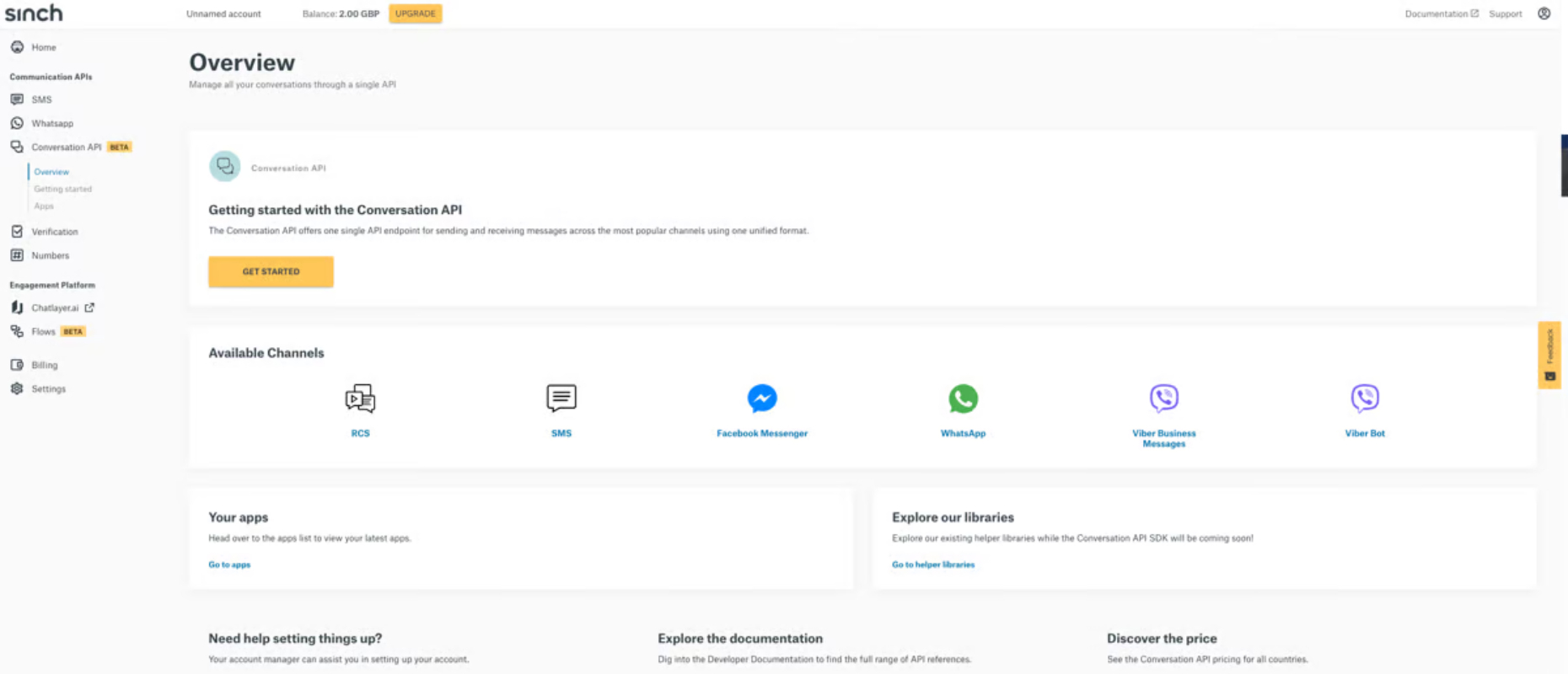Open the Viber Business Messages label link

point(1164,438)
